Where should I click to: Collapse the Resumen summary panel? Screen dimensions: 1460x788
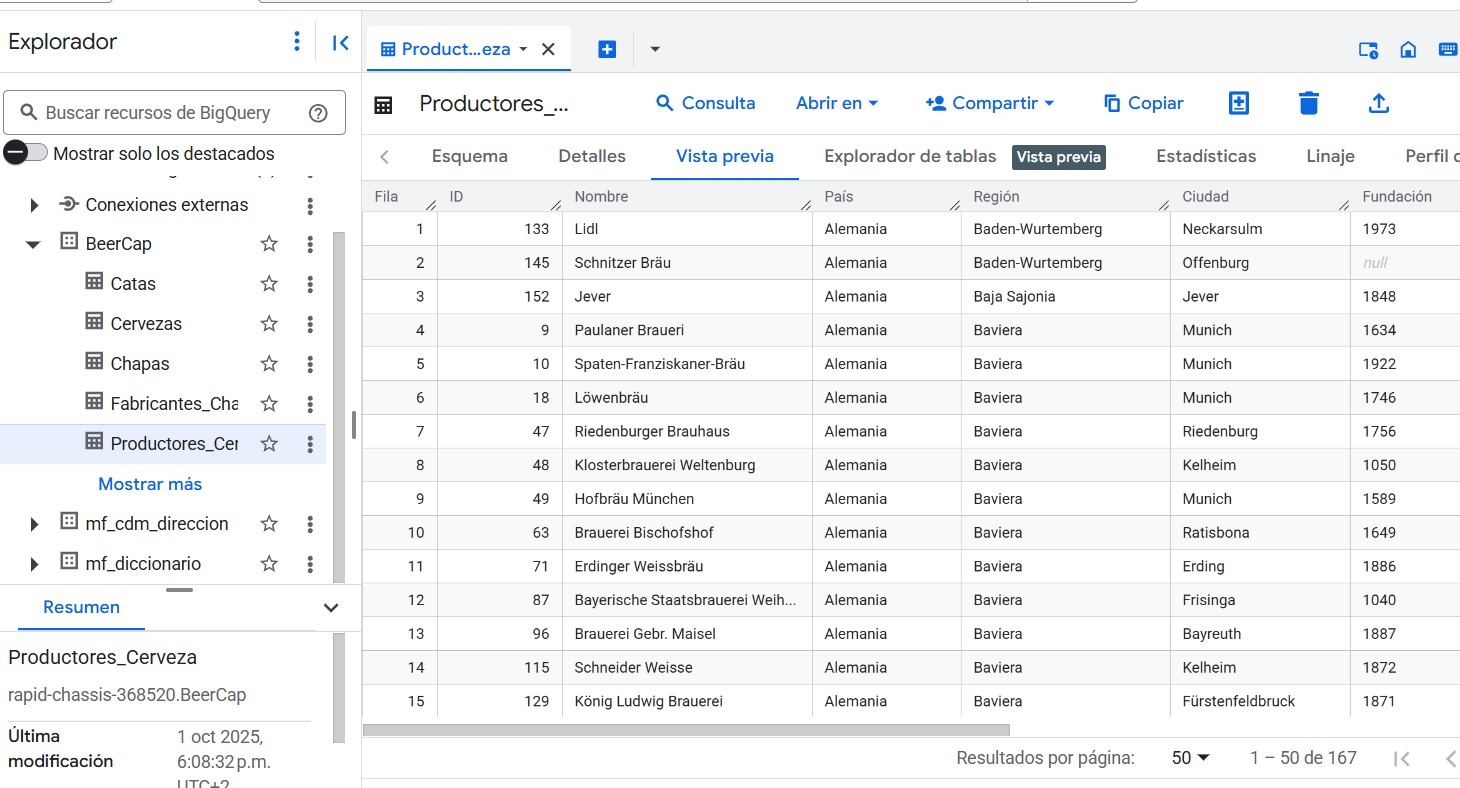point(331,608)
